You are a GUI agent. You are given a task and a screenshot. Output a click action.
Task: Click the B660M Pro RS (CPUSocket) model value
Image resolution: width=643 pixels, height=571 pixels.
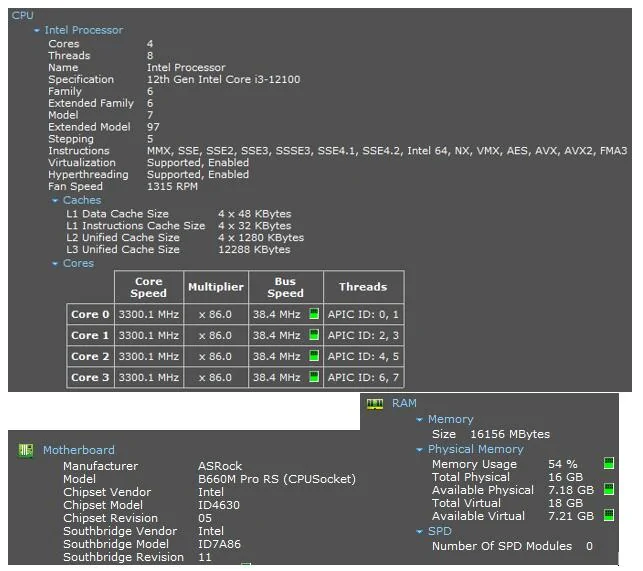[x=277, y=479]
